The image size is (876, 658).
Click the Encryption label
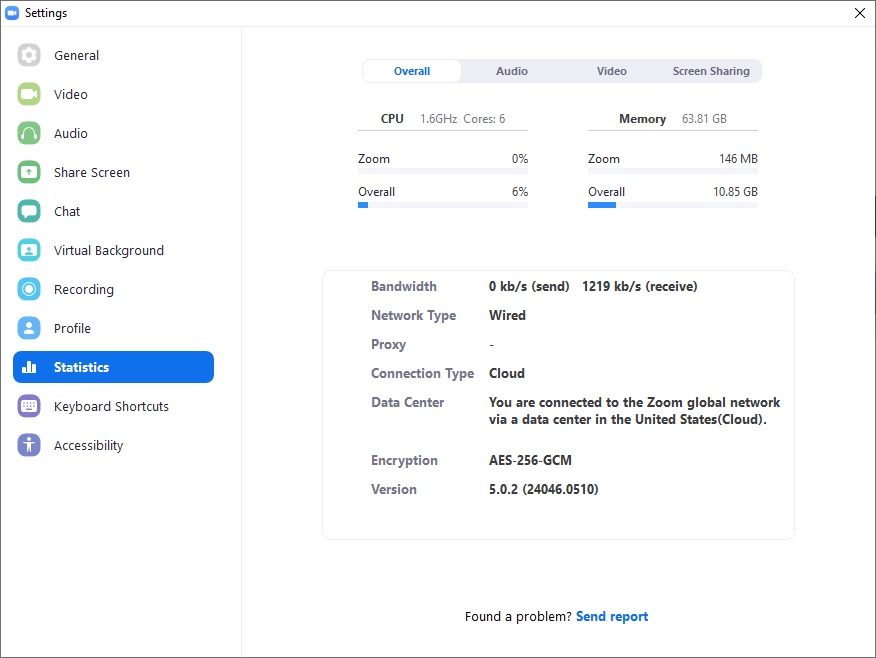point(404,460)
